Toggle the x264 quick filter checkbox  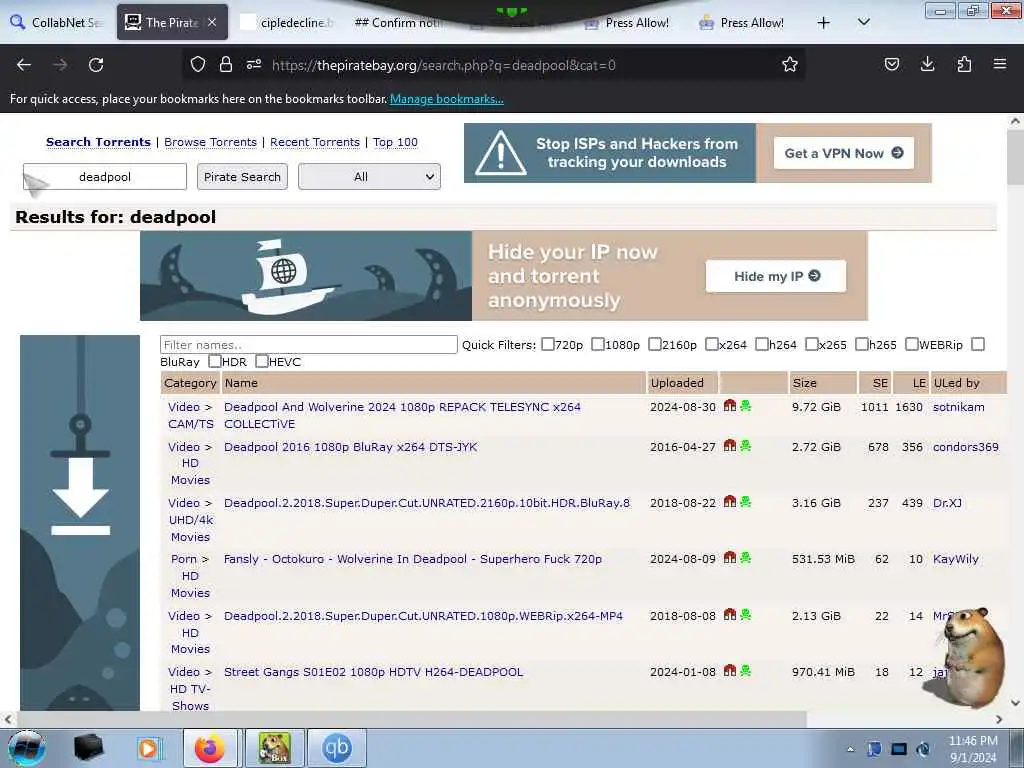pyautogui.click(x=712, y=344)
